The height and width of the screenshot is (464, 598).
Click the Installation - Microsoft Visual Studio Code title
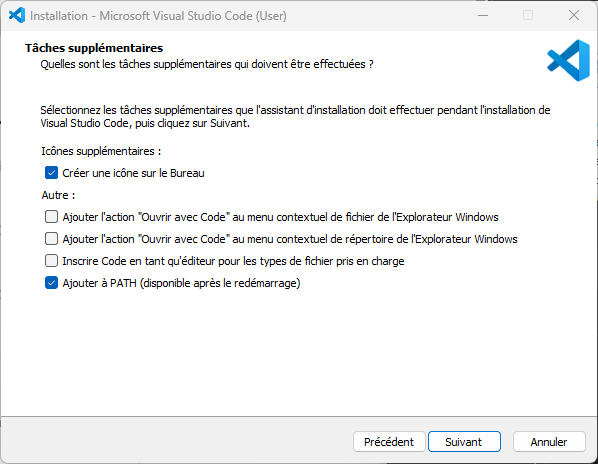coord(158,16)
